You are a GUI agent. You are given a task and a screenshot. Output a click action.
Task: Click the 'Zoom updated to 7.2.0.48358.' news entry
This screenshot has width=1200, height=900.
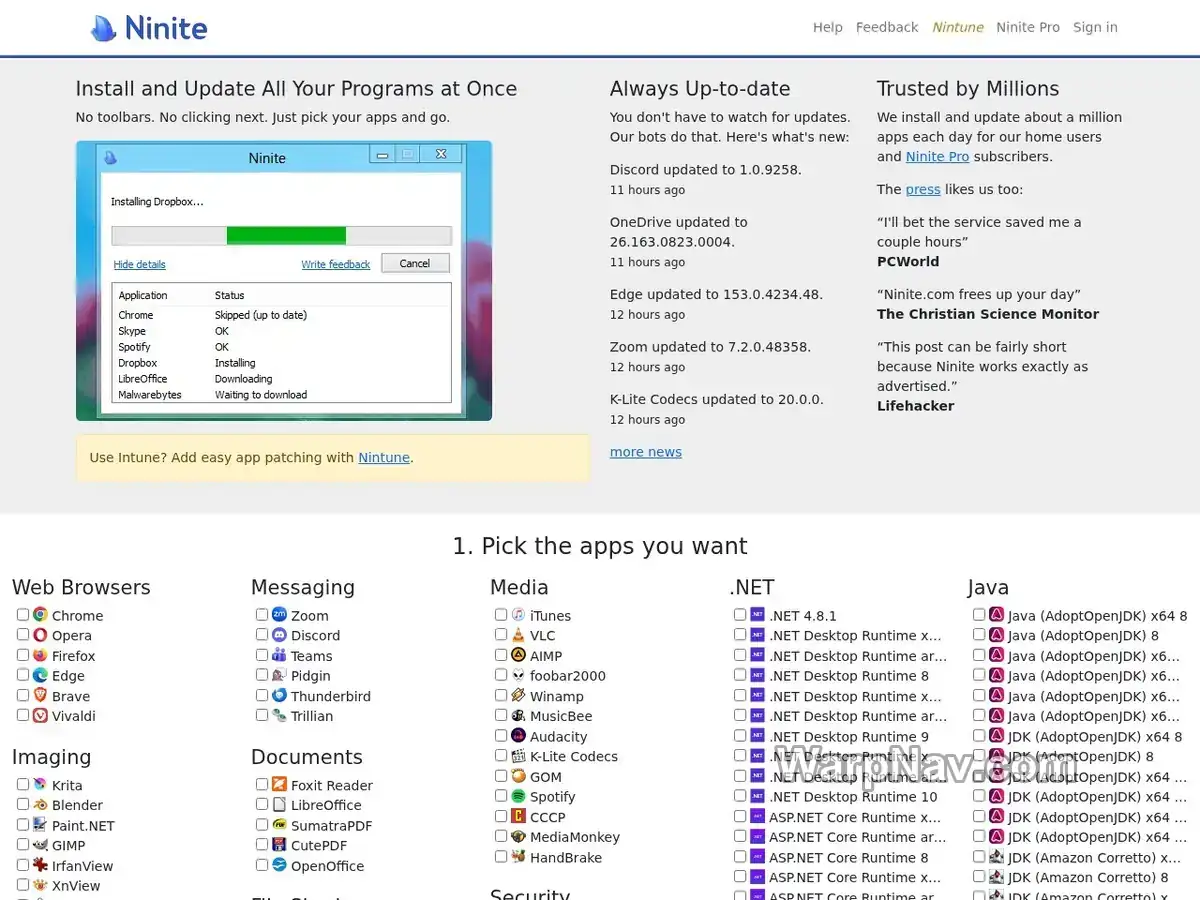711,347
